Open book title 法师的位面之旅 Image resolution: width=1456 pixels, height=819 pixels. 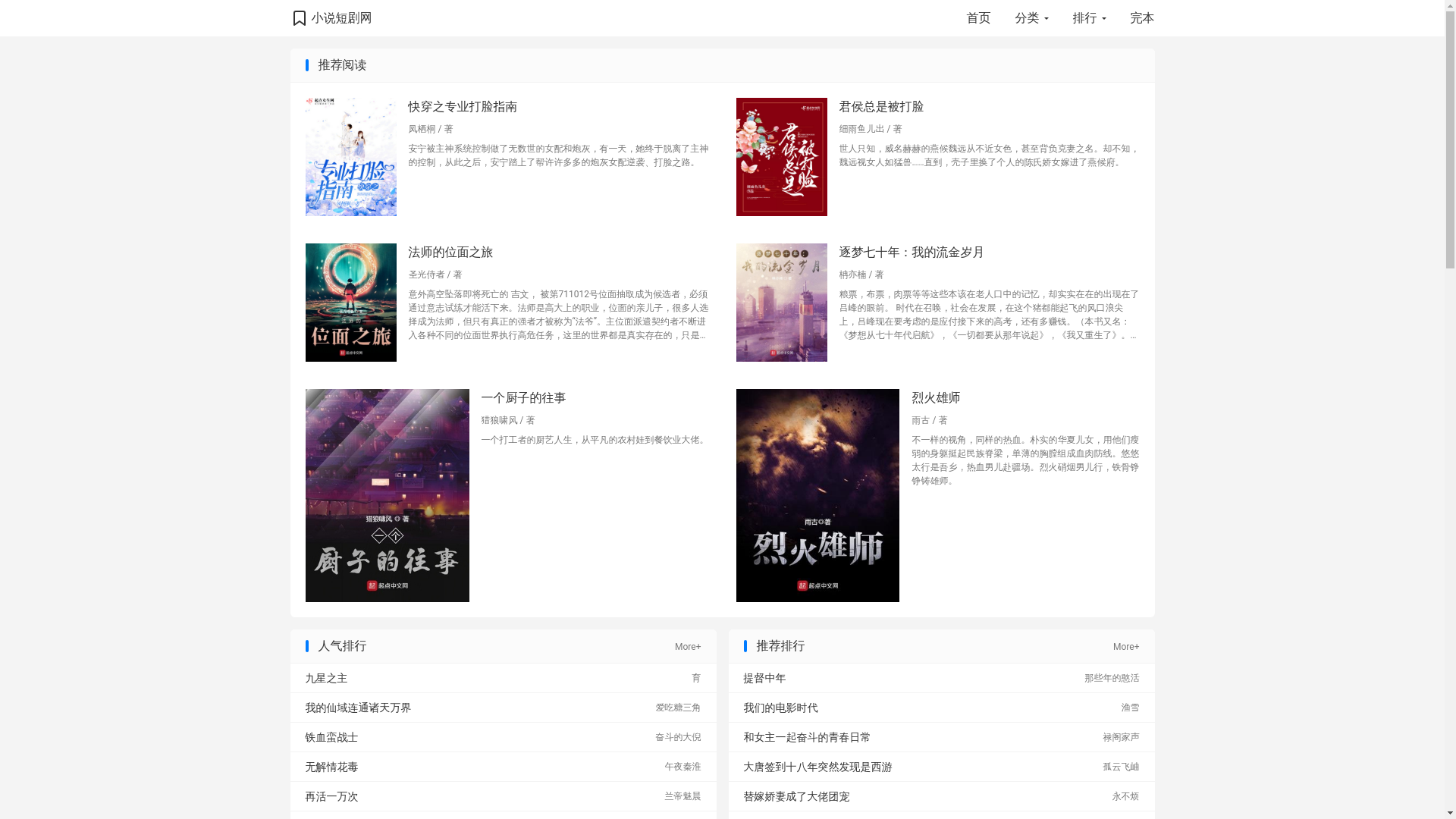[x=450, y=253]
